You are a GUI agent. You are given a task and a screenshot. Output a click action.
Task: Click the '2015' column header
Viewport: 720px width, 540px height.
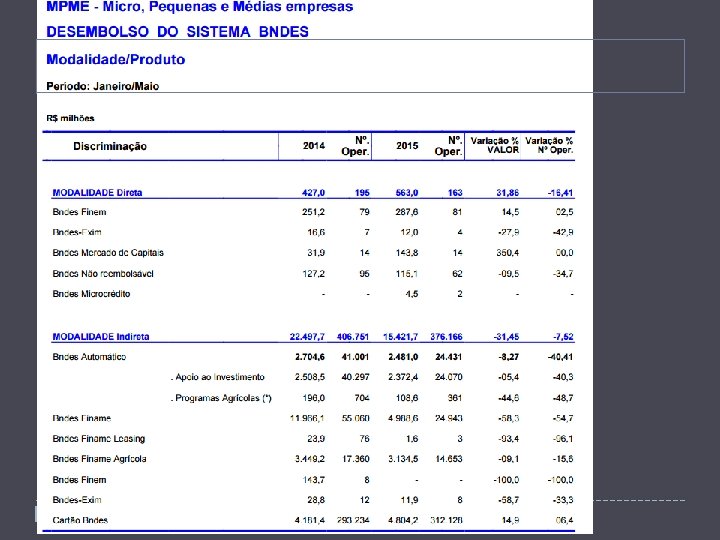(x=407, y=146)
